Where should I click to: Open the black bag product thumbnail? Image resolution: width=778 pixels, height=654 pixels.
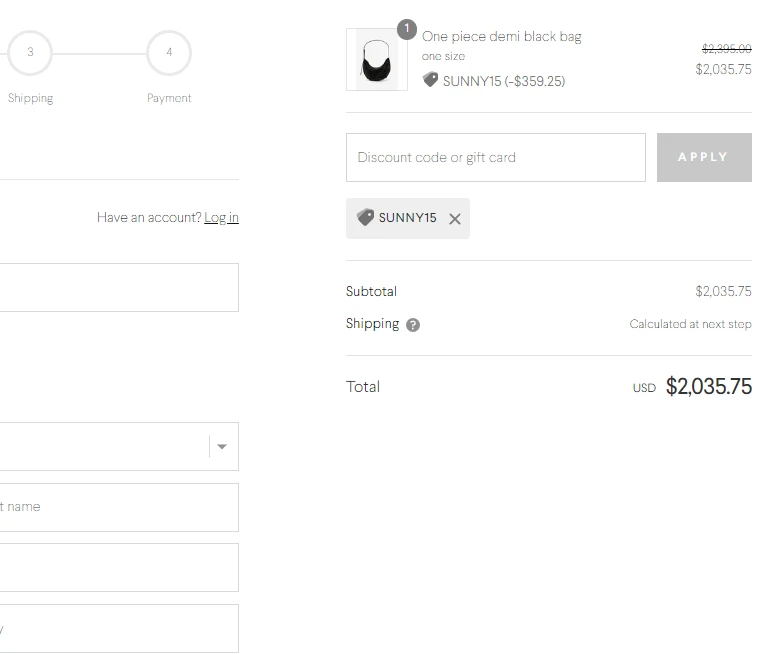tap(377, 60)
